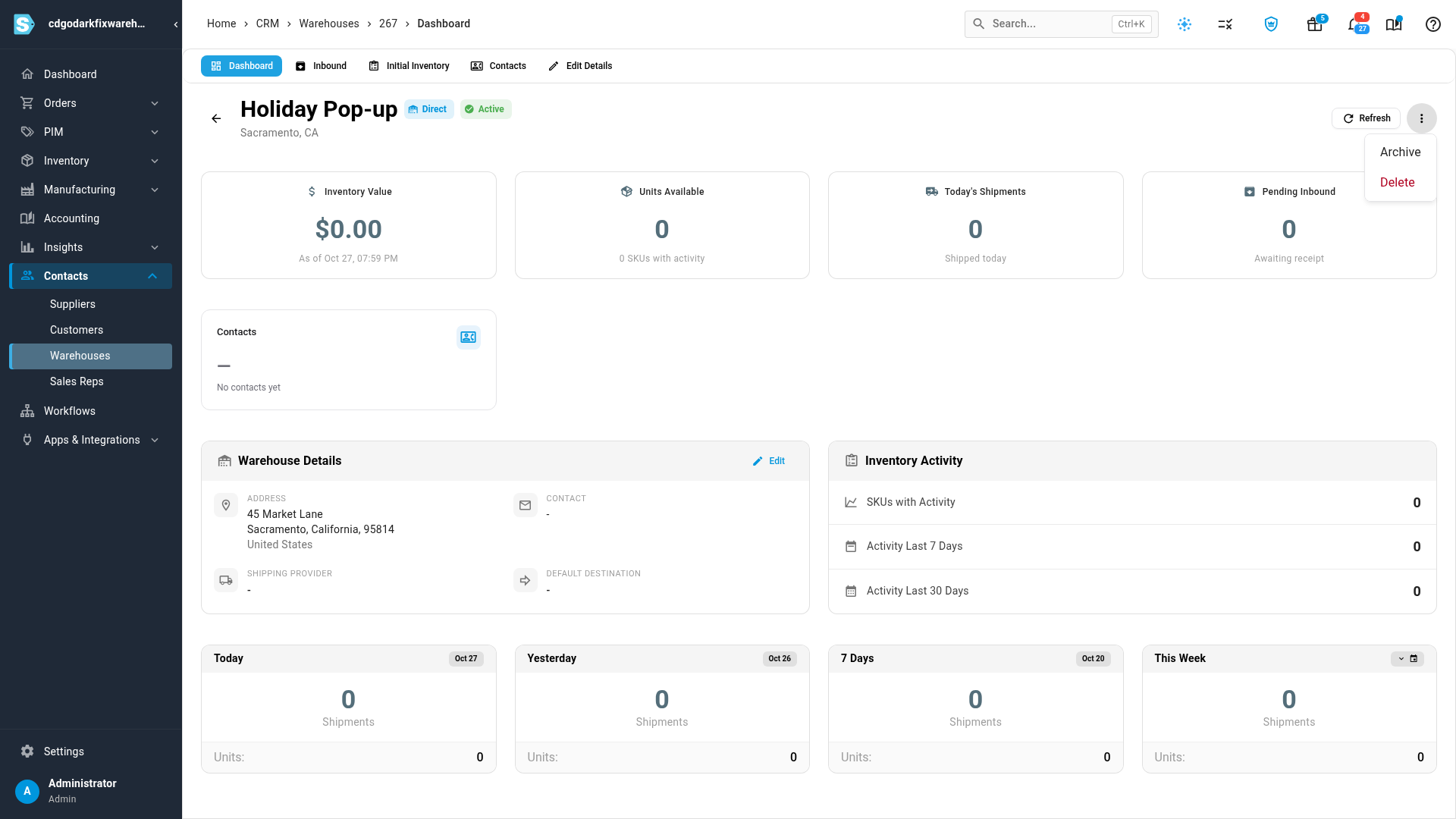Screen dimensions: 1456x819
Task: Click the task list checklist icon
Action: (1225, 24)
